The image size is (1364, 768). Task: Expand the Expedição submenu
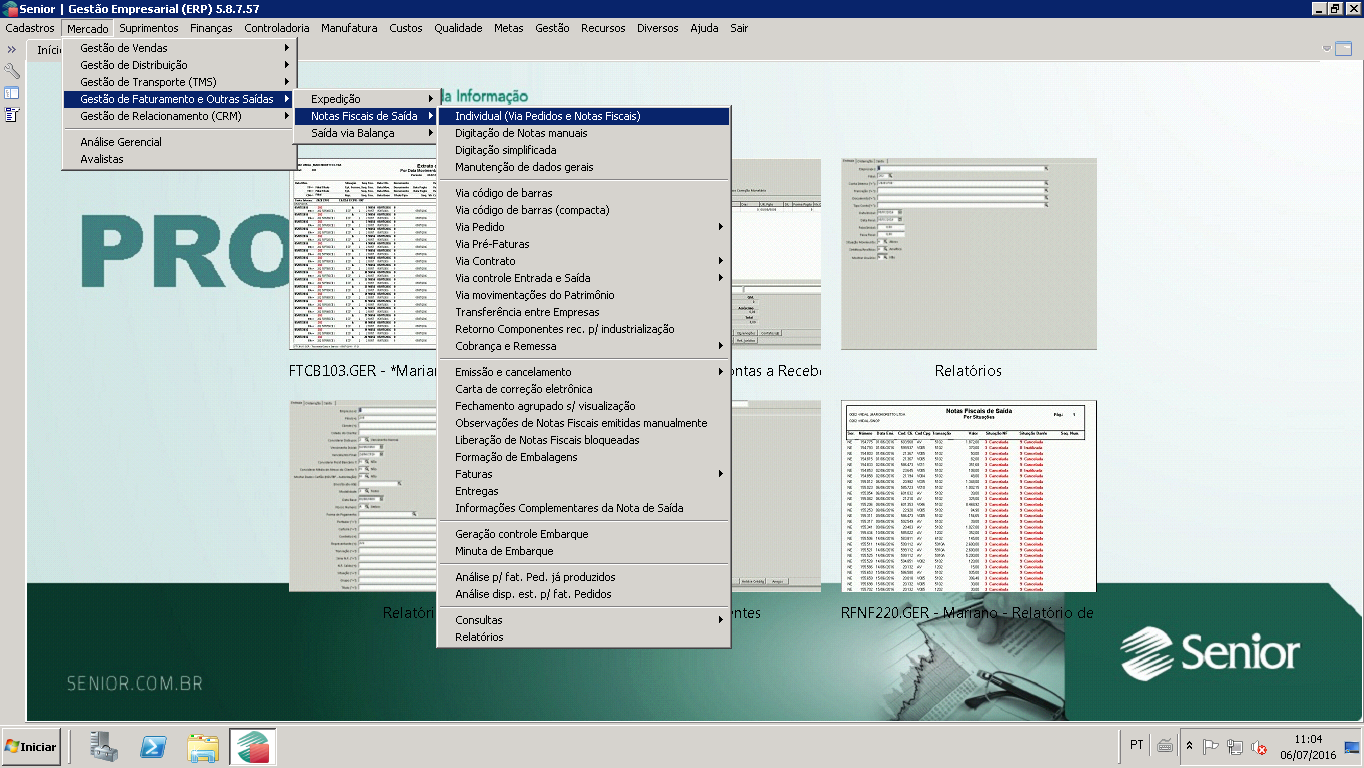pos(367,99)
